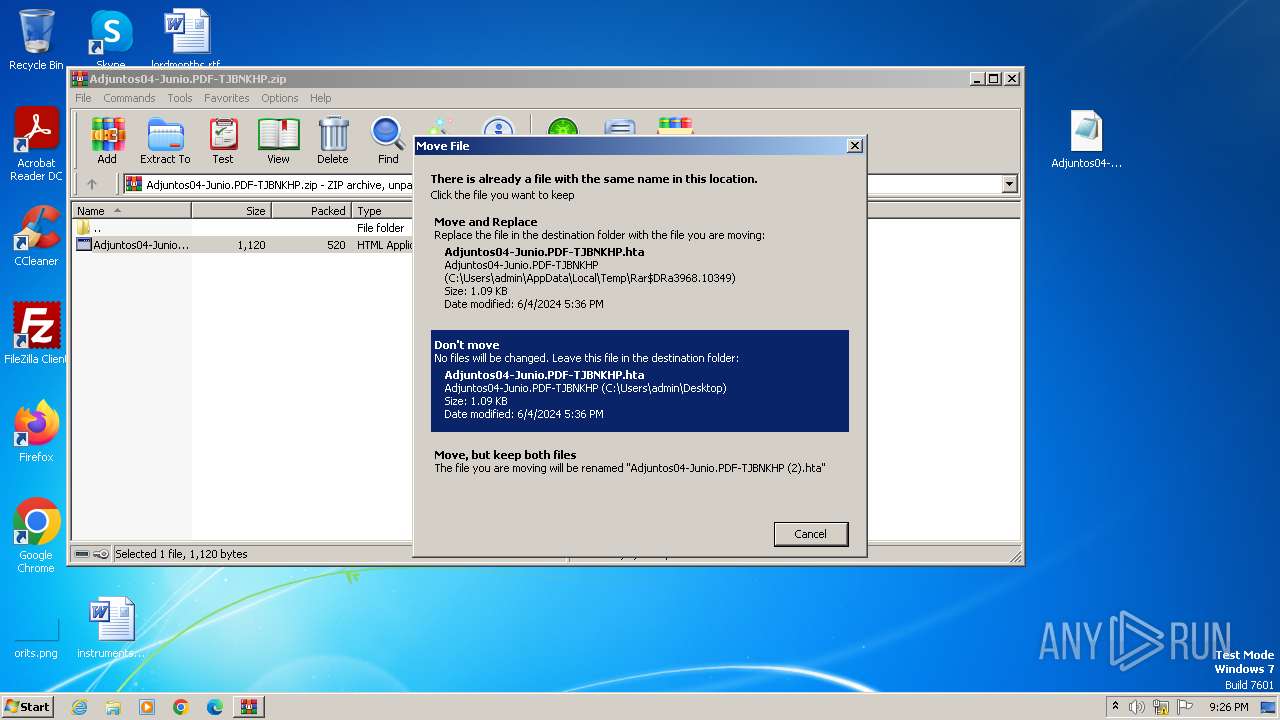Click the Add toolbar icon in WinRAR

tap(107, 140)
